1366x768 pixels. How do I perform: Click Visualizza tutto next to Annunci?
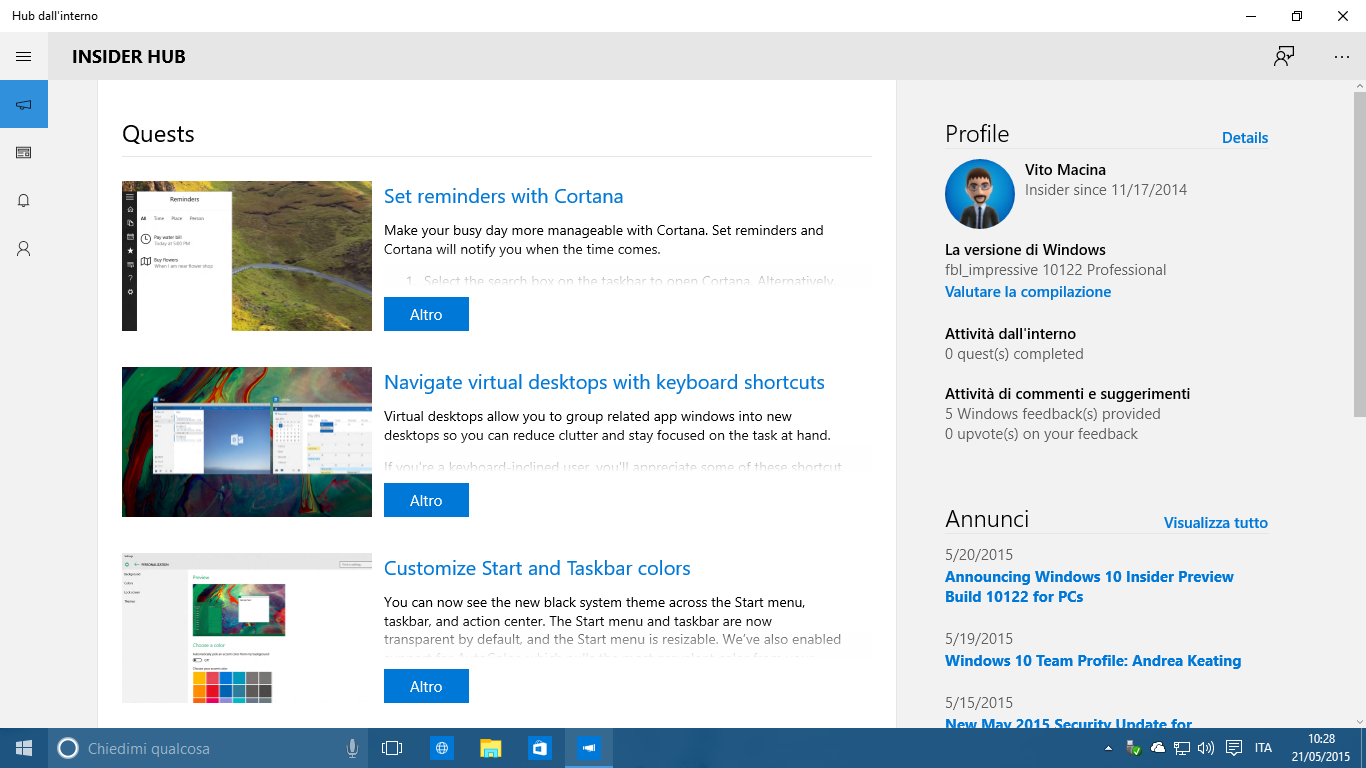(1216, 523)
